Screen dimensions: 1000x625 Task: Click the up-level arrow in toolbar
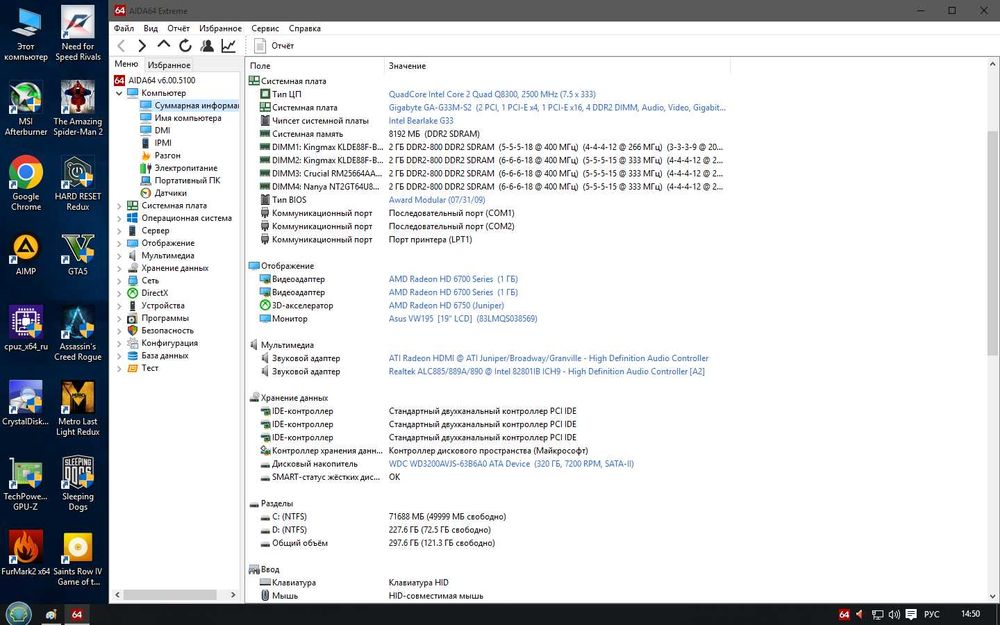tap(164, 45)
